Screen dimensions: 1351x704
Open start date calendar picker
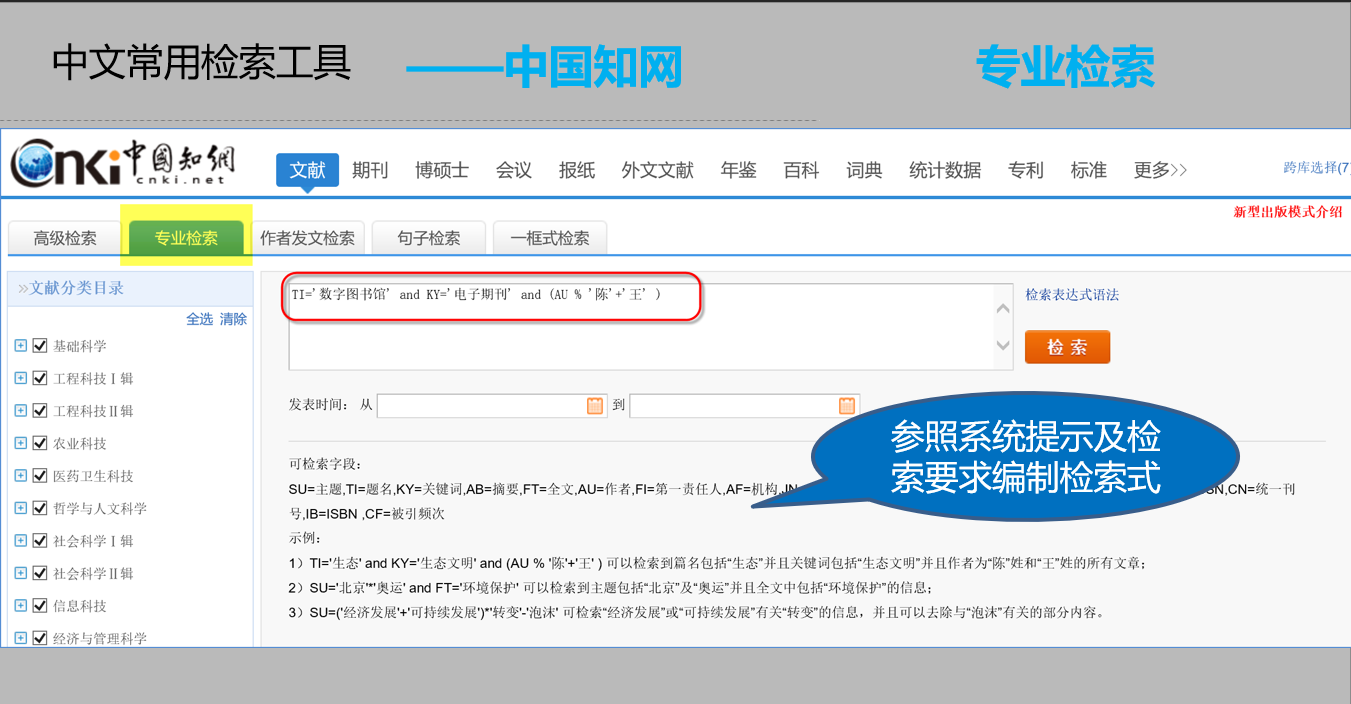[595, 405]
